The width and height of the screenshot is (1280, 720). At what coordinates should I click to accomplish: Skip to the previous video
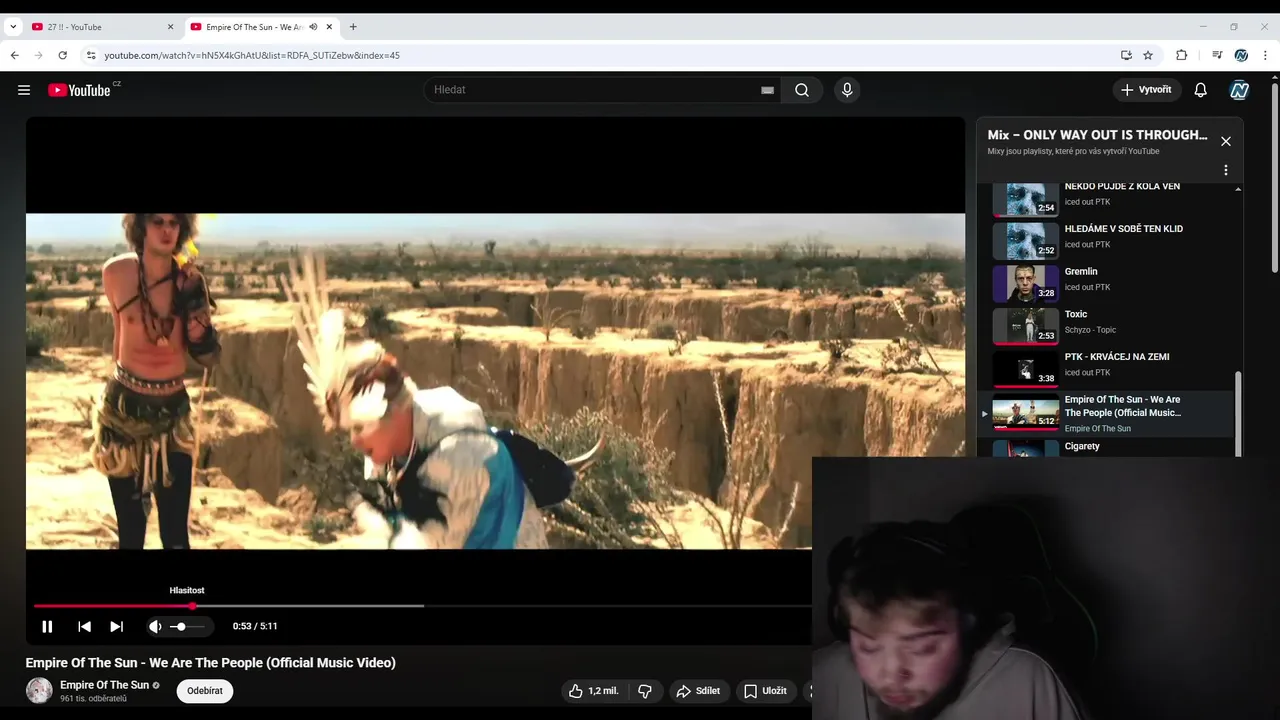(84, 626)
